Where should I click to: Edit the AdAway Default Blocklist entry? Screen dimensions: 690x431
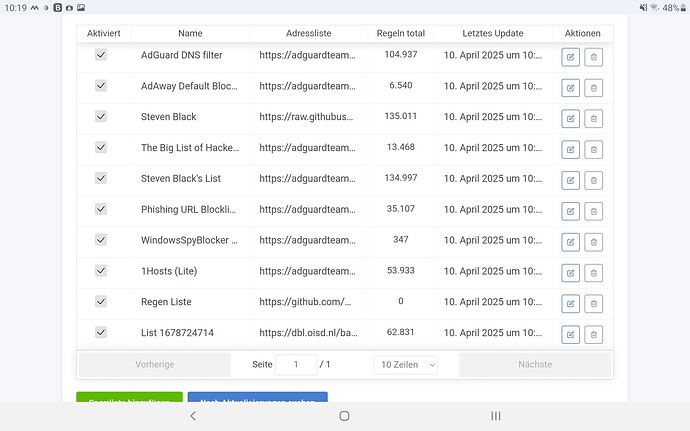[x=570, y=88]
